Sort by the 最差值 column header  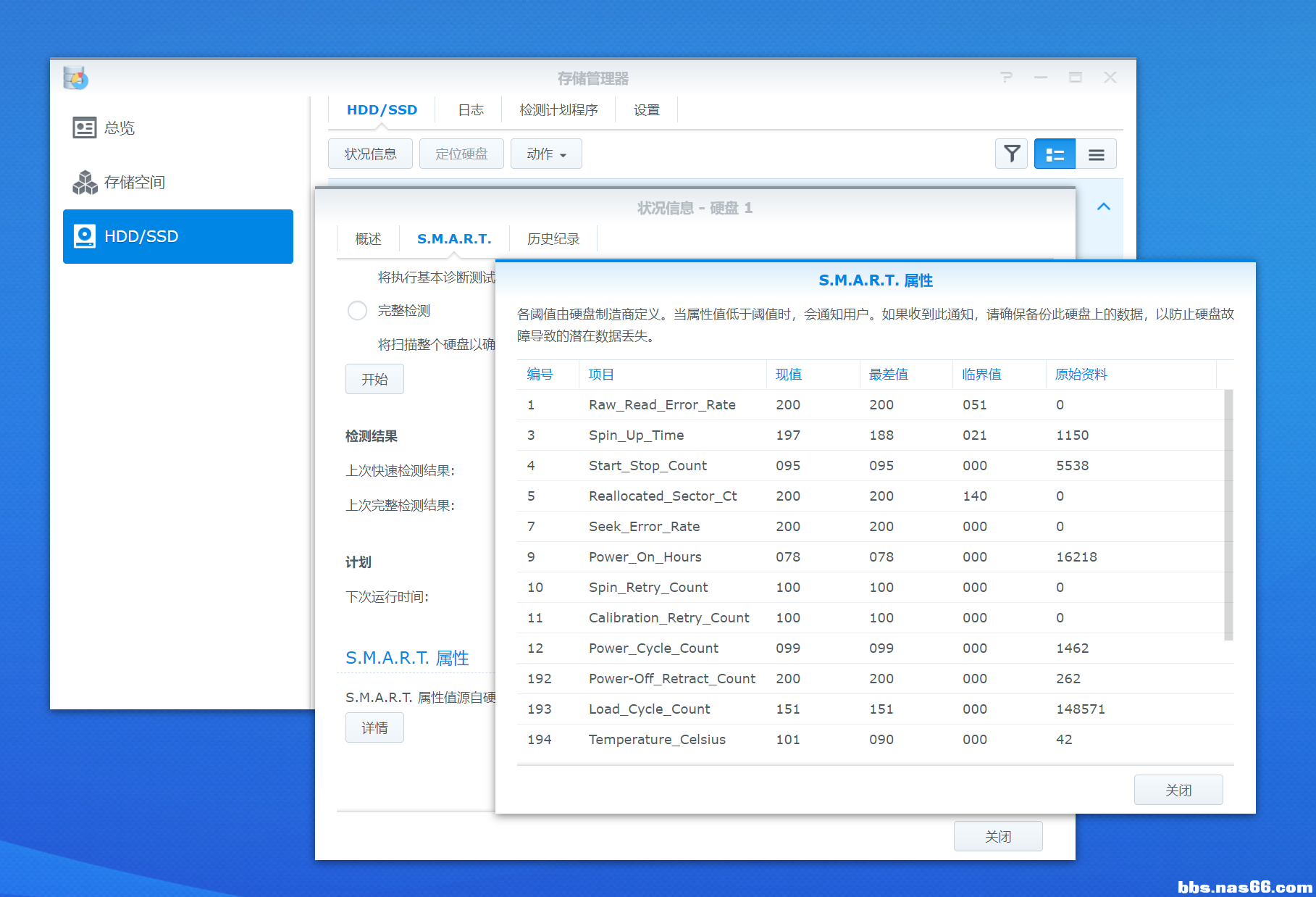click(906, 375)
